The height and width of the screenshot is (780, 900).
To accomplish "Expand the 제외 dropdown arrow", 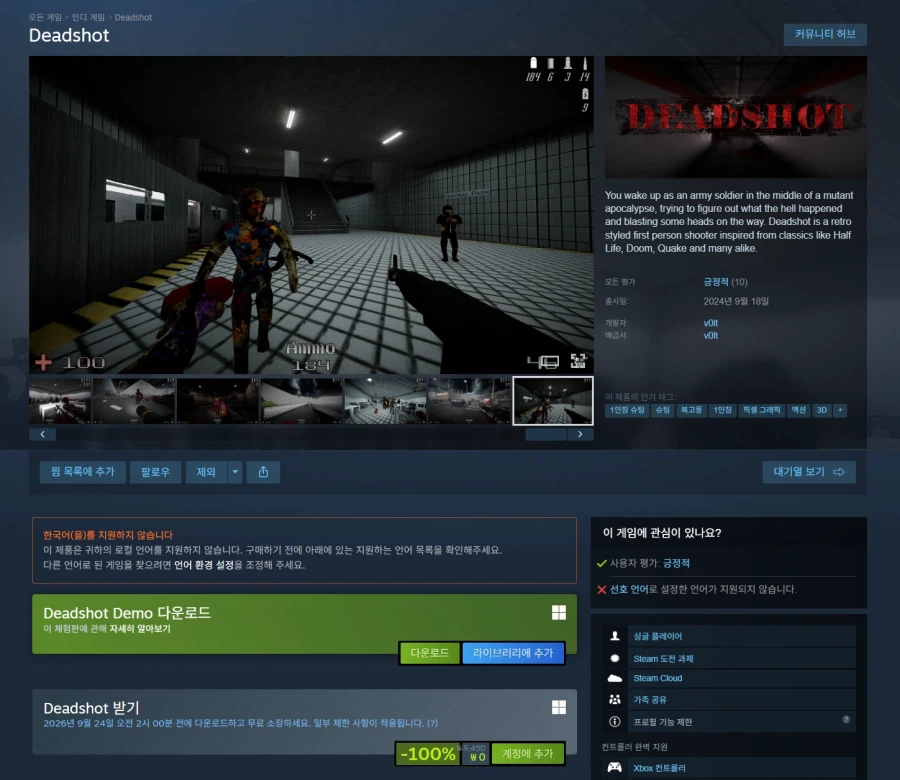I will tap(235, 472).
